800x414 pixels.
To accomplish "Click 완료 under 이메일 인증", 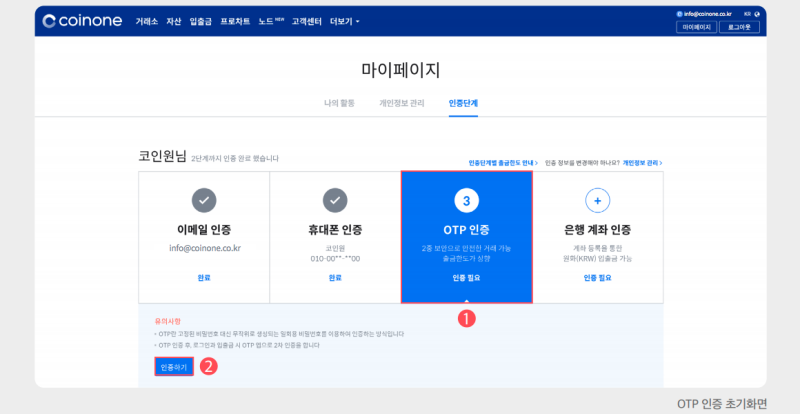I will click(x=204, y=278).
